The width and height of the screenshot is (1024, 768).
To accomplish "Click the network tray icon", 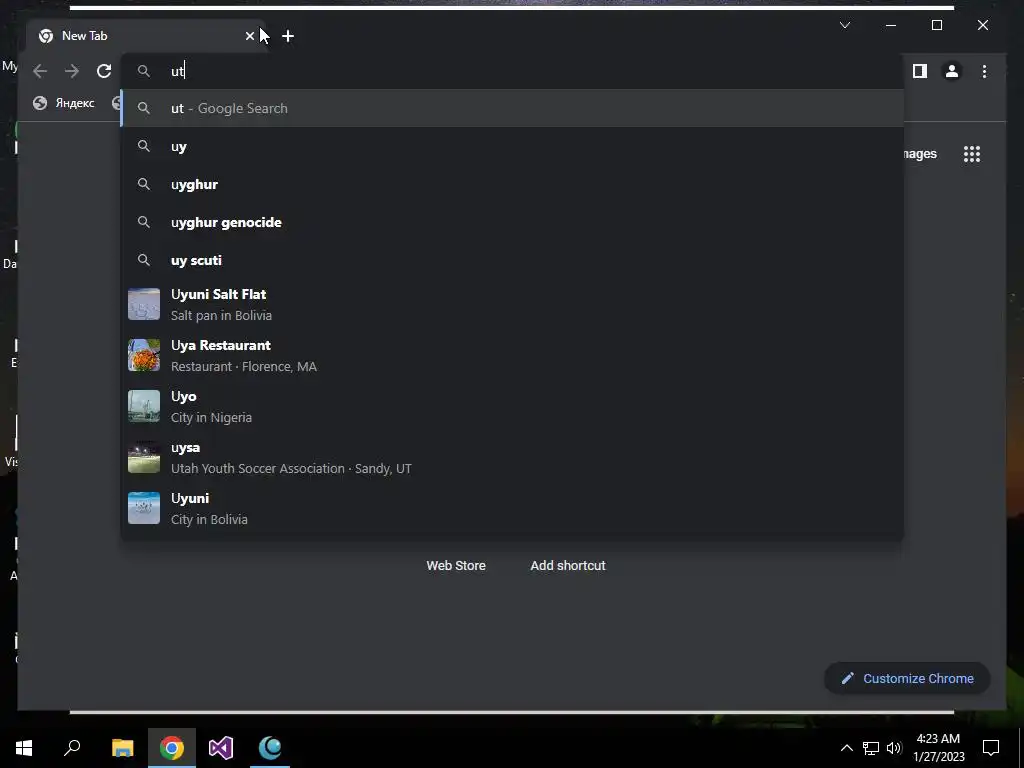I will click(x=871, y=748).
